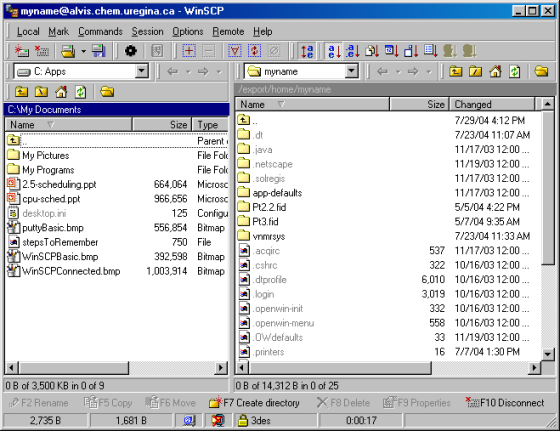Image resolution: width=560 pixels, height=431 pixels.
Task: Click the remote Refresh icon
Action: pyautogui.click(x=514, y=71)
